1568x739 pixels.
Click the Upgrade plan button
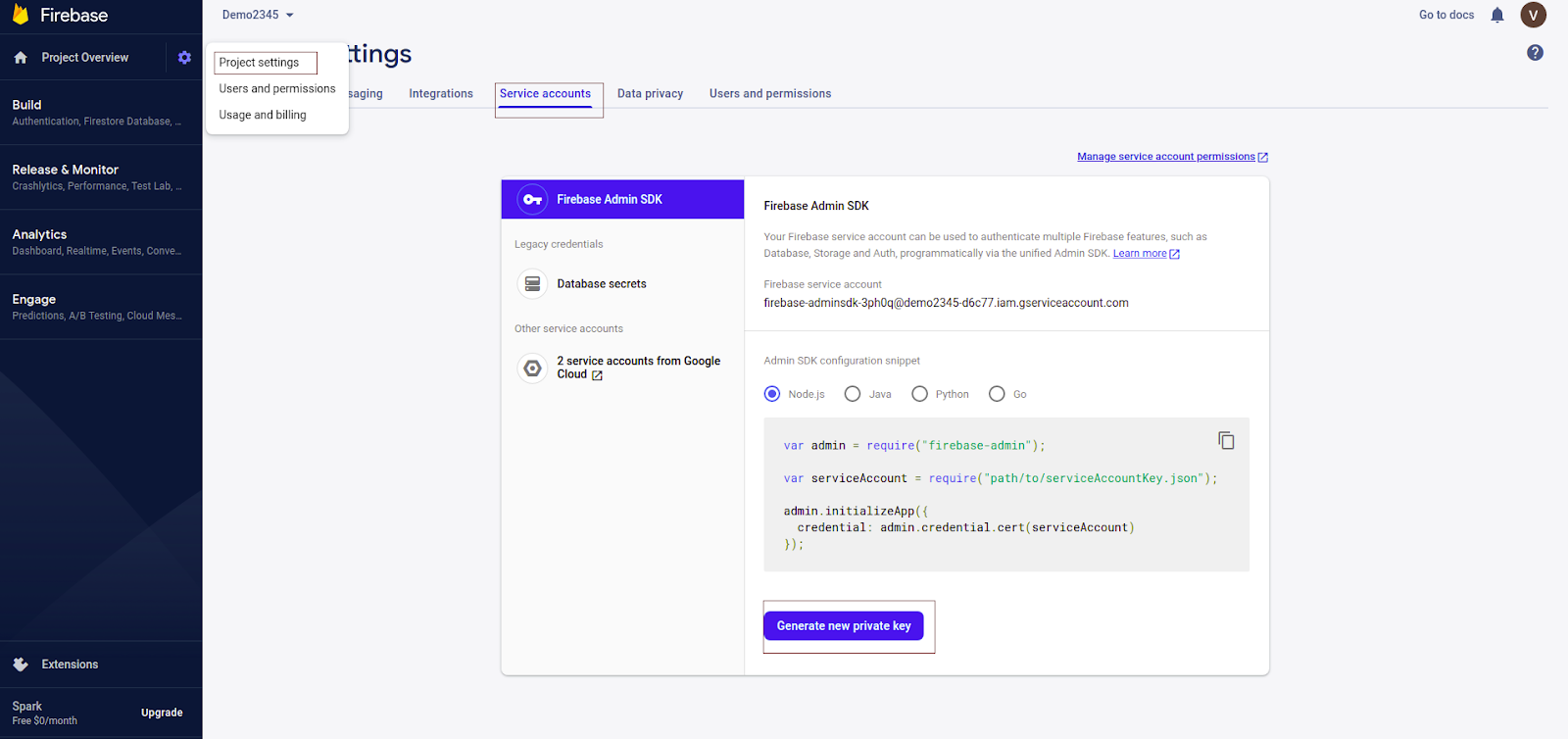coord(162,713)
